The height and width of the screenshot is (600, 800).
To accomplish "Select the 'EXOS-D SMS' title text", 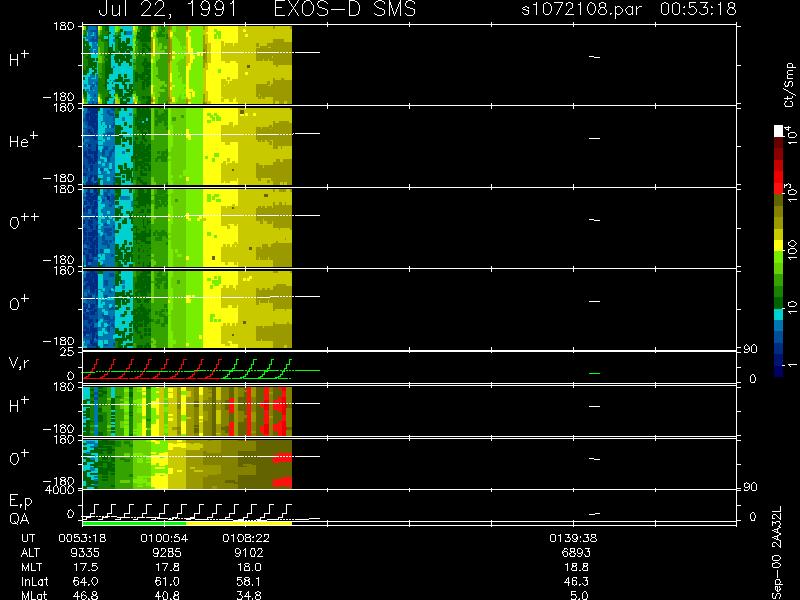I will coord(345,9).
